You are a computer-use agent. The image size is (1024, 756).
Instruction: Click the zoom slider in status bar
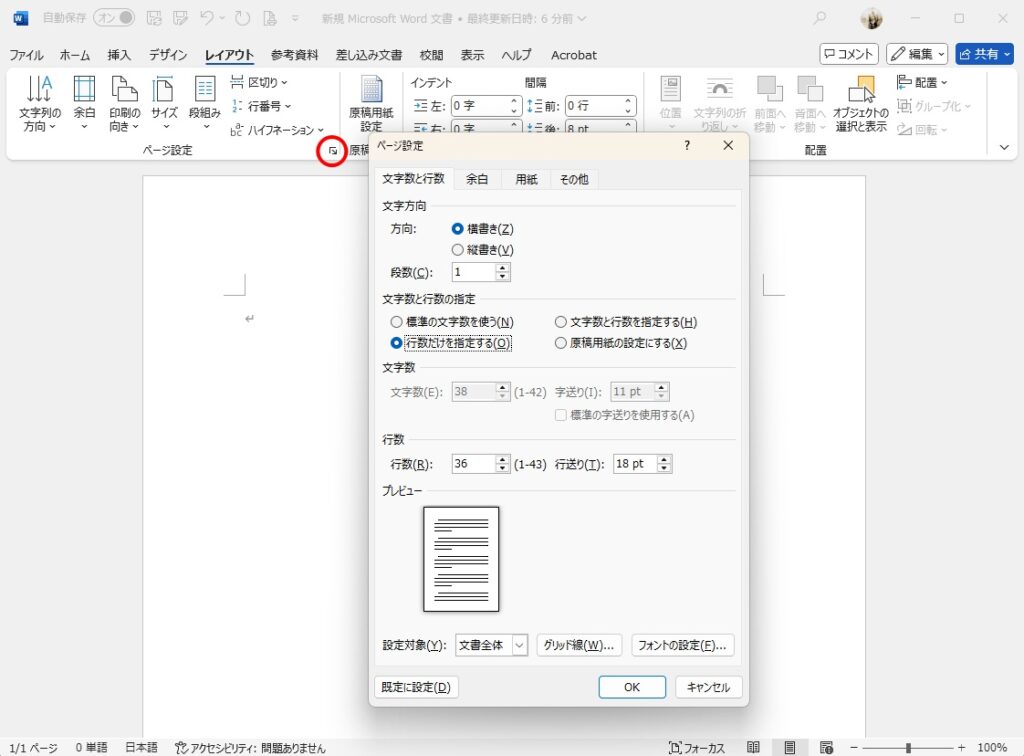[908, 747]
